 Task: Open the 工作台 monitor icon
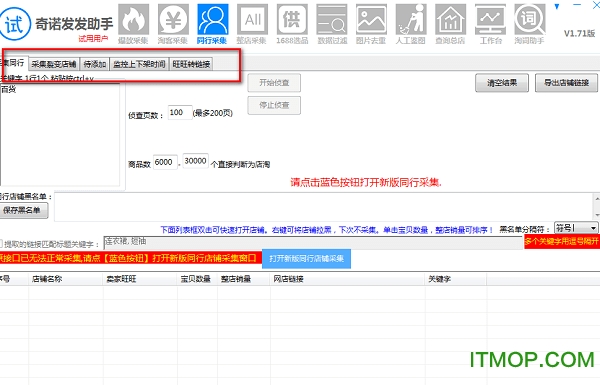tap(490, 24)
